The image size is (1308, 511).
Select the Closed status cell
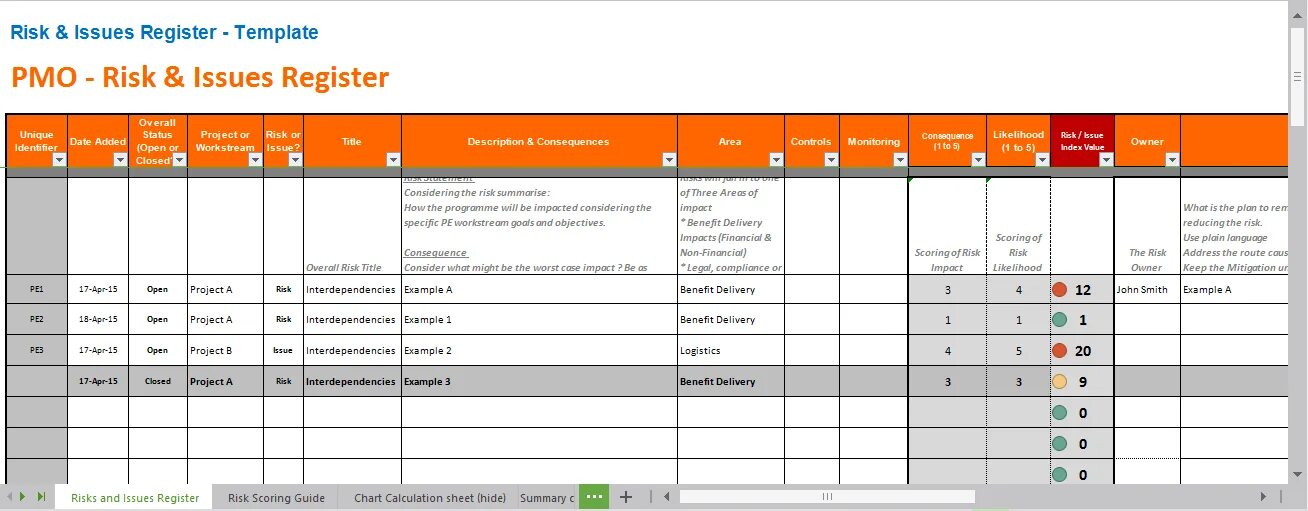158,382
